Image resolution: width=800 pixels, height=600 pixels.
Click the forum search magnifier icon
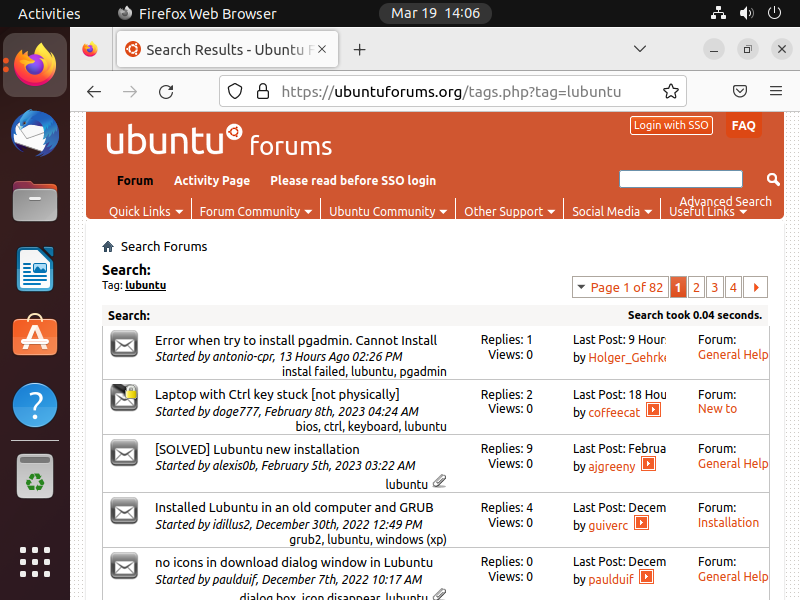773,179
